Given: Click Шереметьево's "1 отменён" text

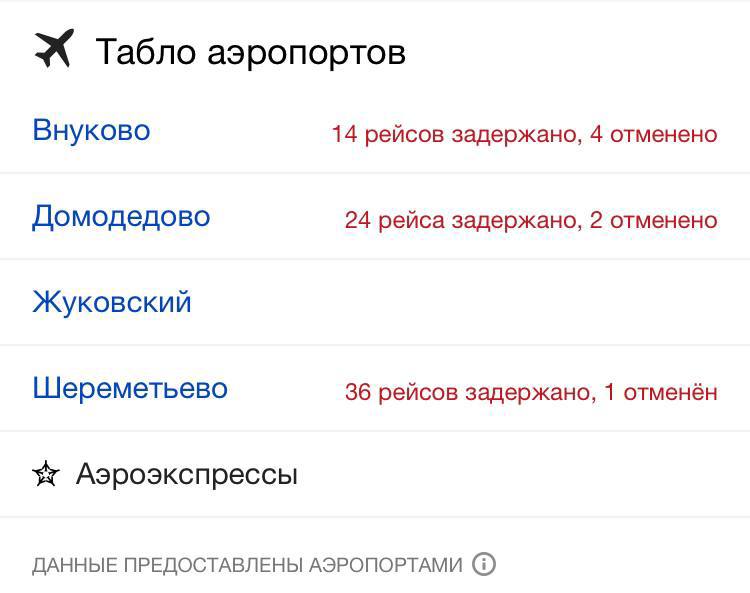Looking at the screenshot, I should click(661, 392).
